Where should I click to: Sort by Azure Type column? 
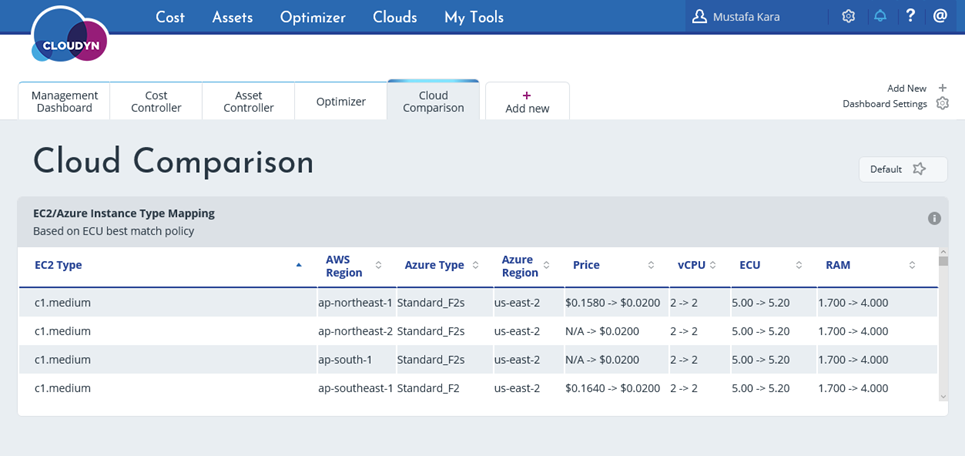(x=475, y=265)
